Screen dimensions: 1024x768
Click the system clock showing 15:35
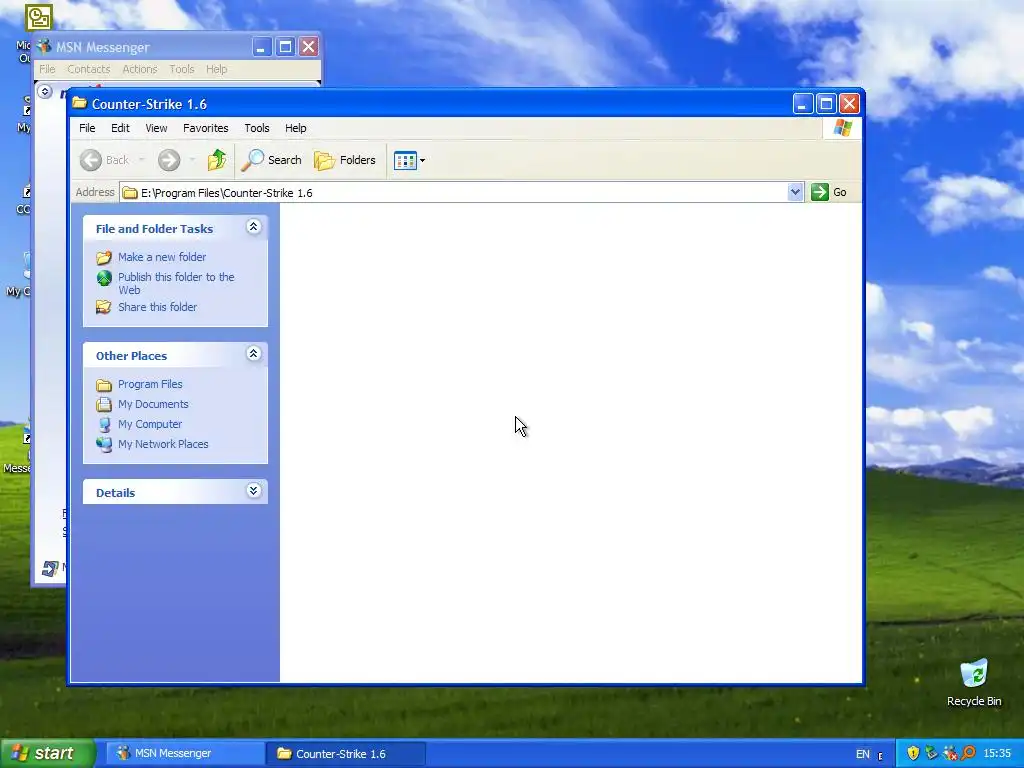[x=997, y=754]
